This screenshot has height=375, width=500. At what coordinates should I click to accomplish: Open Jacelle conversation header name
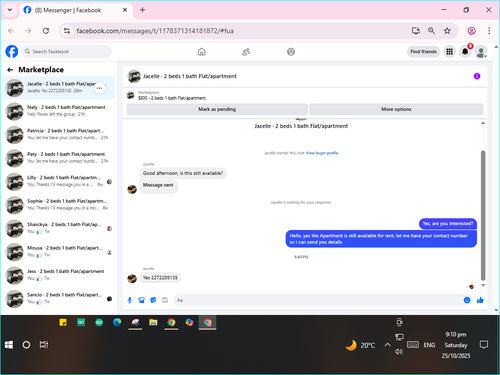(190, 76)
